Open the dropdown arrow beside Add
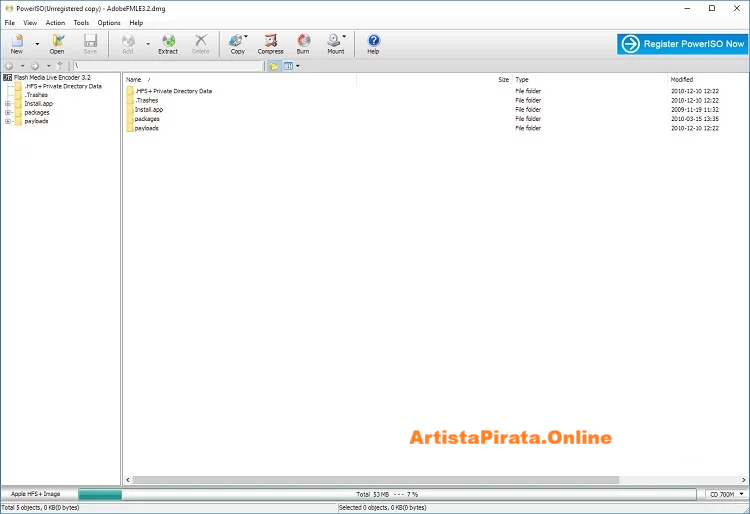 [x=148, y=44]
